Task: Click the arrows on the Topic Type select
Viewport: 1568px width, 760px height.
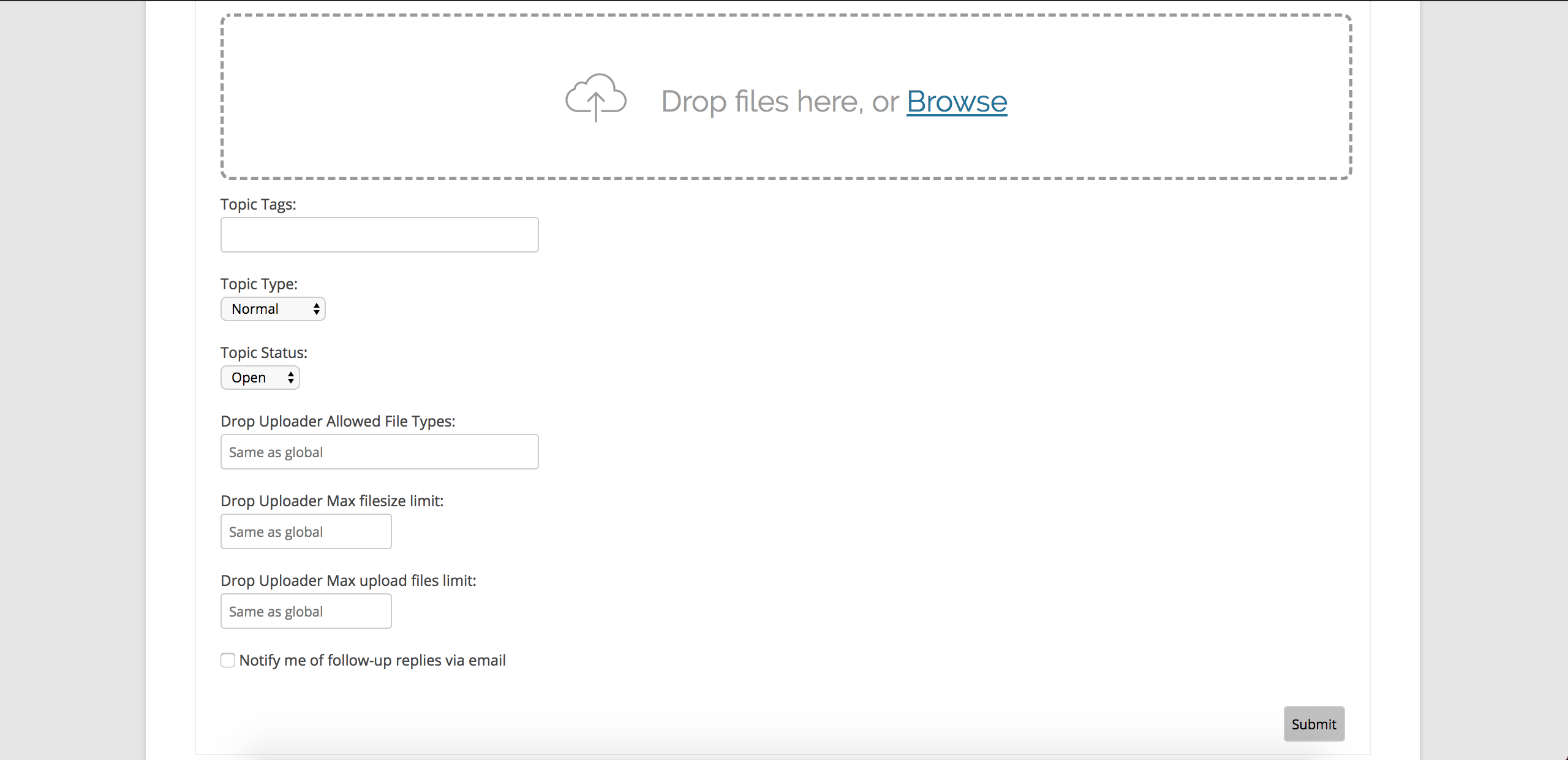Action: [316, 309]
